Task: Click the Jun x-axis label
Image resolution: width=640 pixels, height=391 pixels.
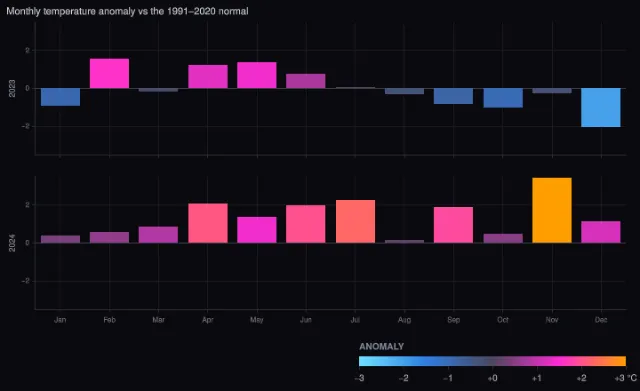Action: 306,320
